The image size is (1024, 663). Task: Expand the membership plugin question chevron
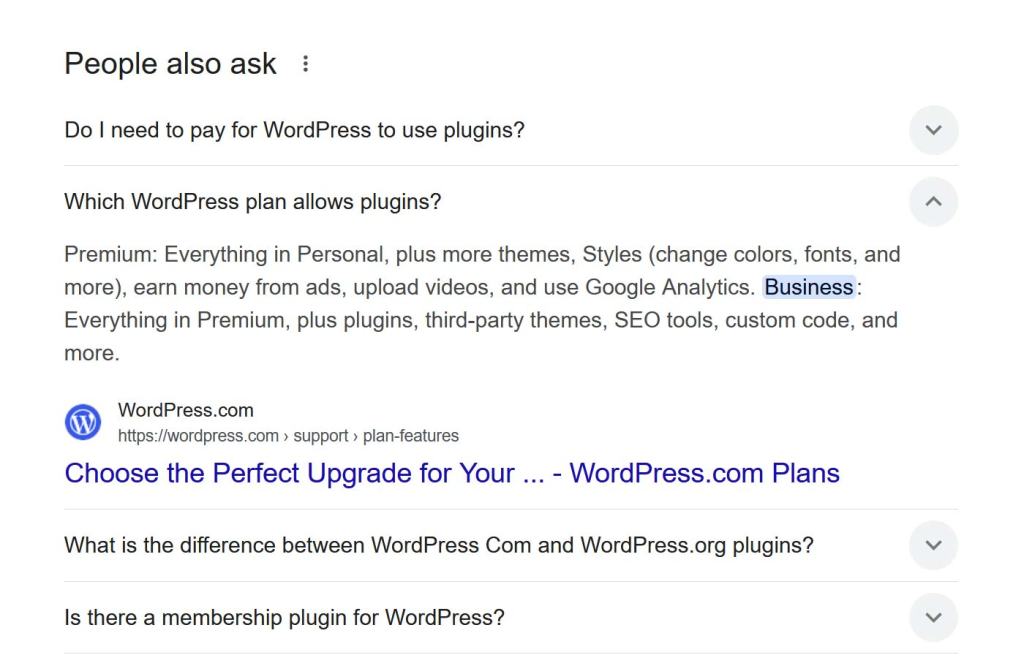(x=933, y=617)
